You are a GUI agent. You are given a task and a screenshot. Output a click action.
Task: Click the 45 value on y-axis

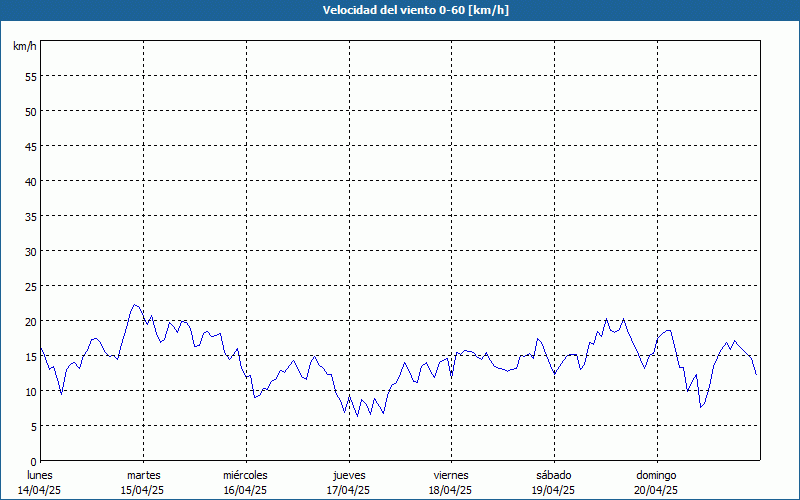coord(31,147)
